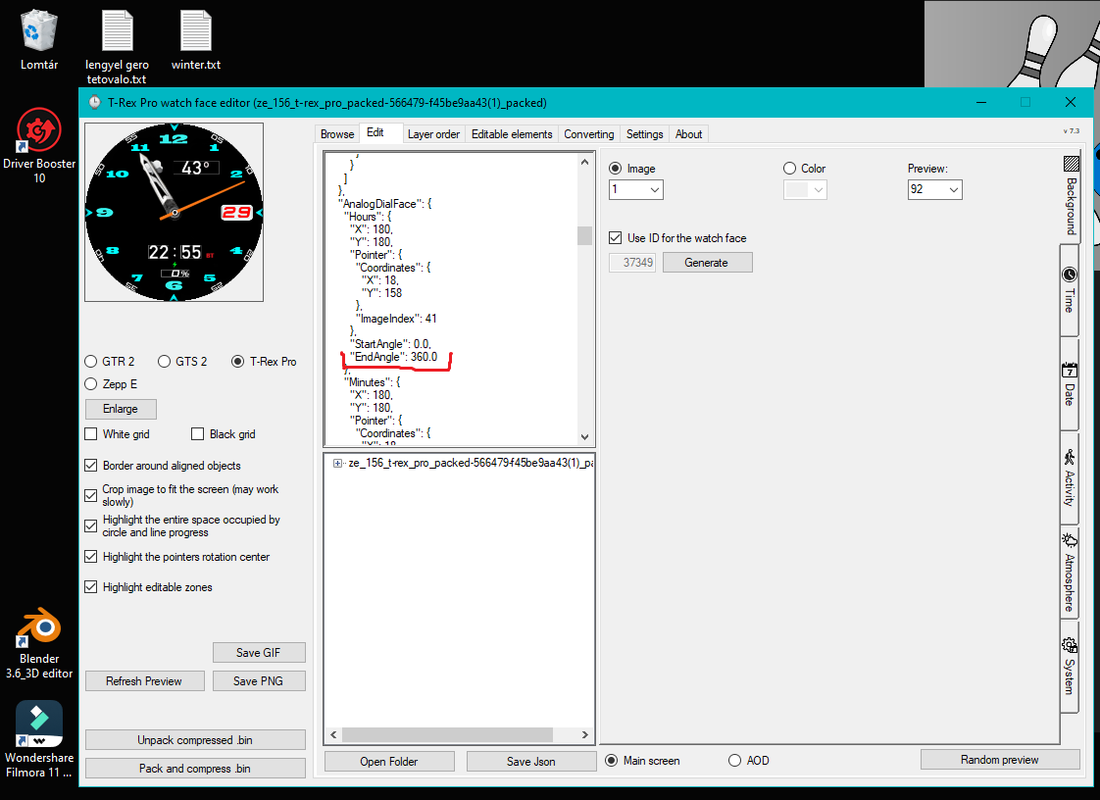
Task: Open the Date vertical tab
Action: click(1068, 384)
